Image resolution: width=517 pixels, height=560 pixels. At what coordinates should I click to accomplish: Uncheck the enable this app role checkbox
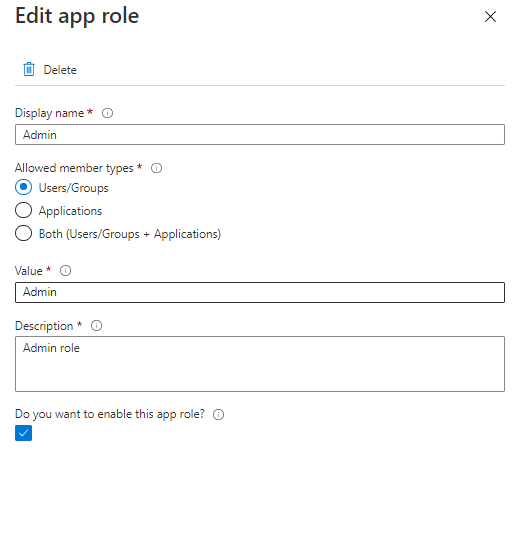(x=24, y=433)
